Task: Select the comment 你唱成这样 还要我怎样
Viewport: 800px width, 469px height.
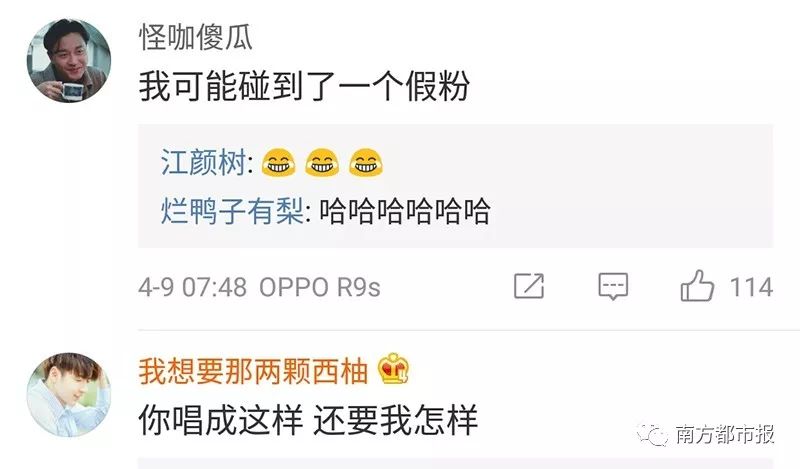Action: [308, 420]
